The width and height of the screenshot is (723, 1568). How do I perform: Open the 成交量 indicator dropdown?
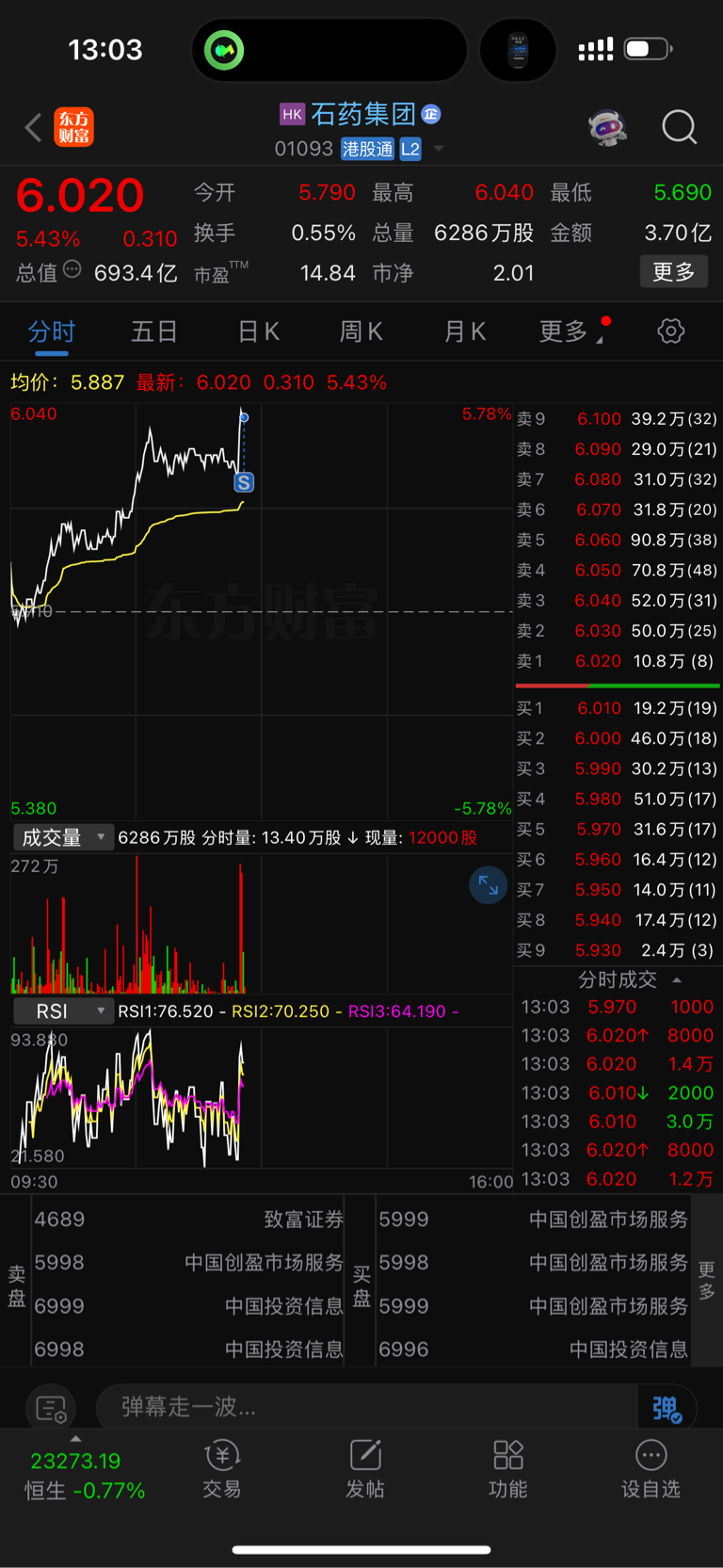(63, 837)
